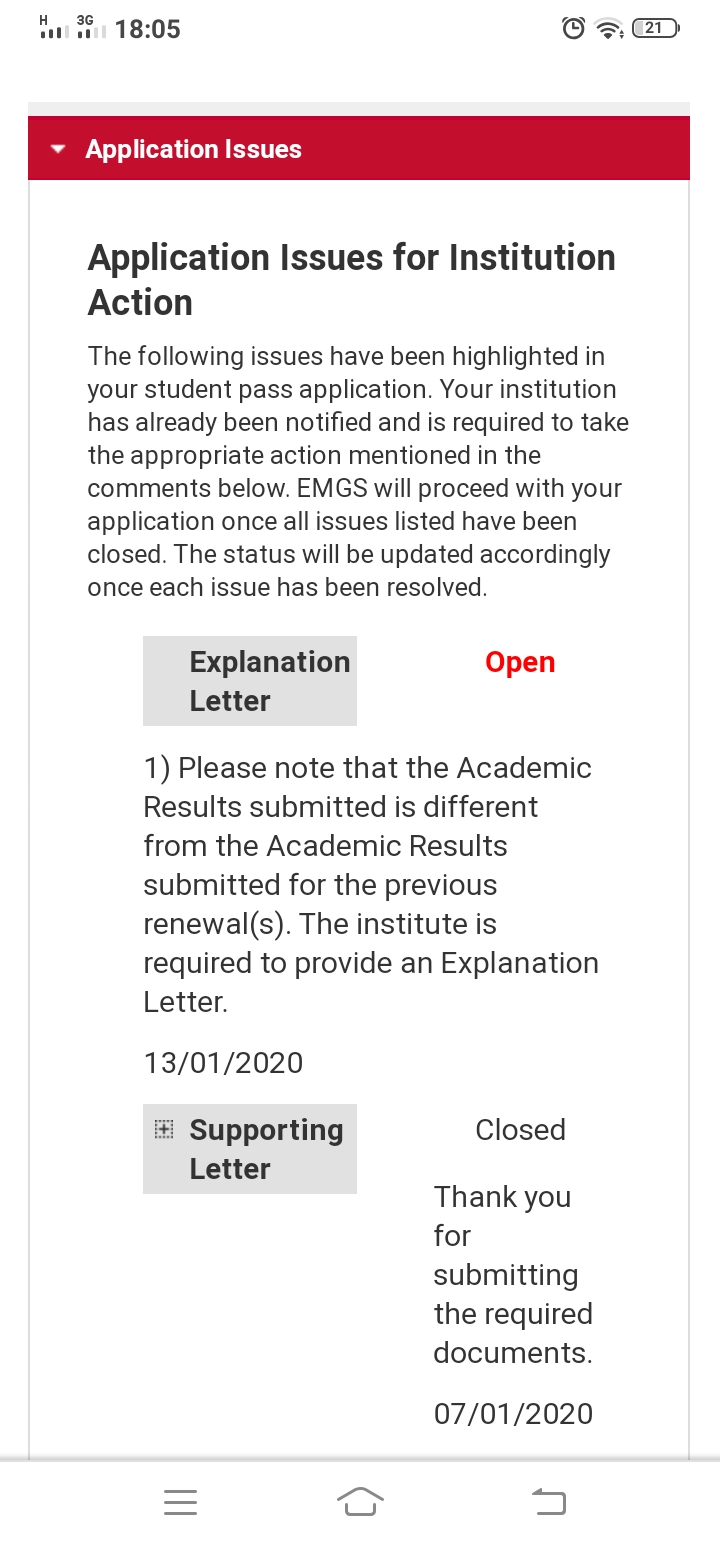This screenshot has width=720, height=1544.
Task: Tap the alarm clock status icon
Action: click(573, 29)
